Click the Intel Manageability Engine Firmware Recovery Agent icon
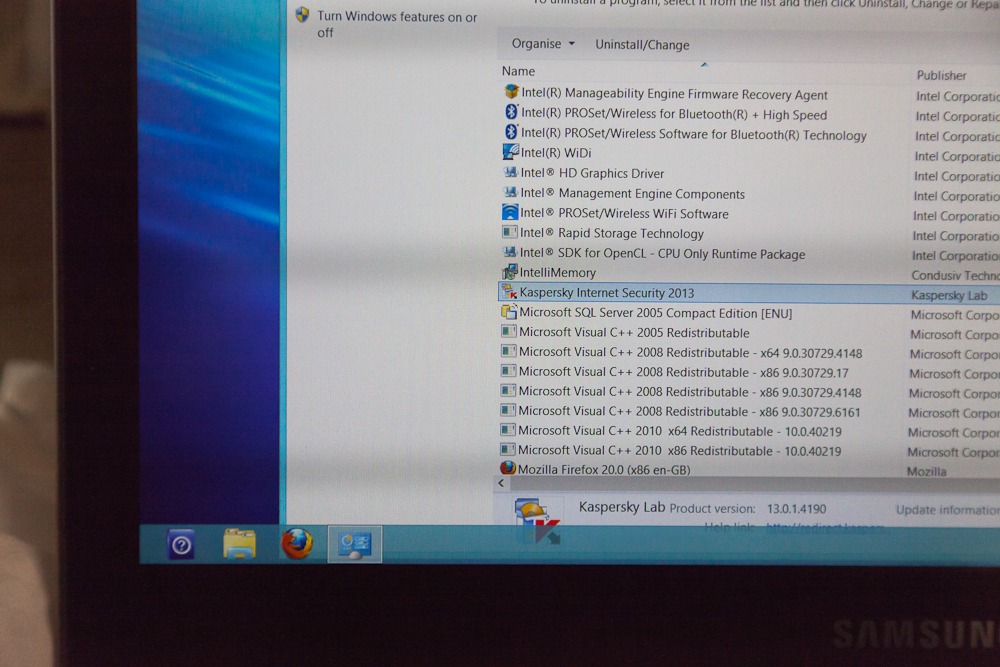This screenshot has height=667, width=1000. (x=511, y=92)
